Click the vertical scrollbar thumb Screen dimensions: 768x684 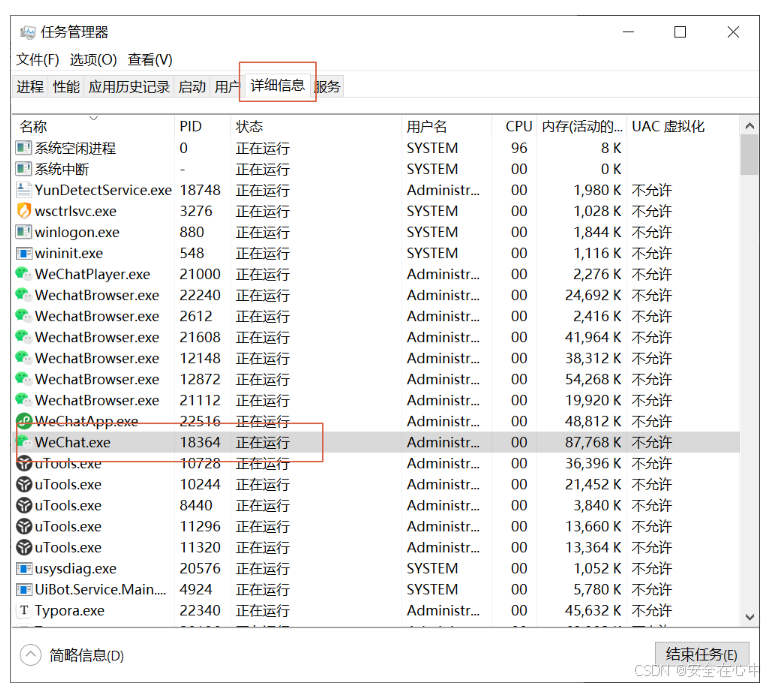click(749, 155)
